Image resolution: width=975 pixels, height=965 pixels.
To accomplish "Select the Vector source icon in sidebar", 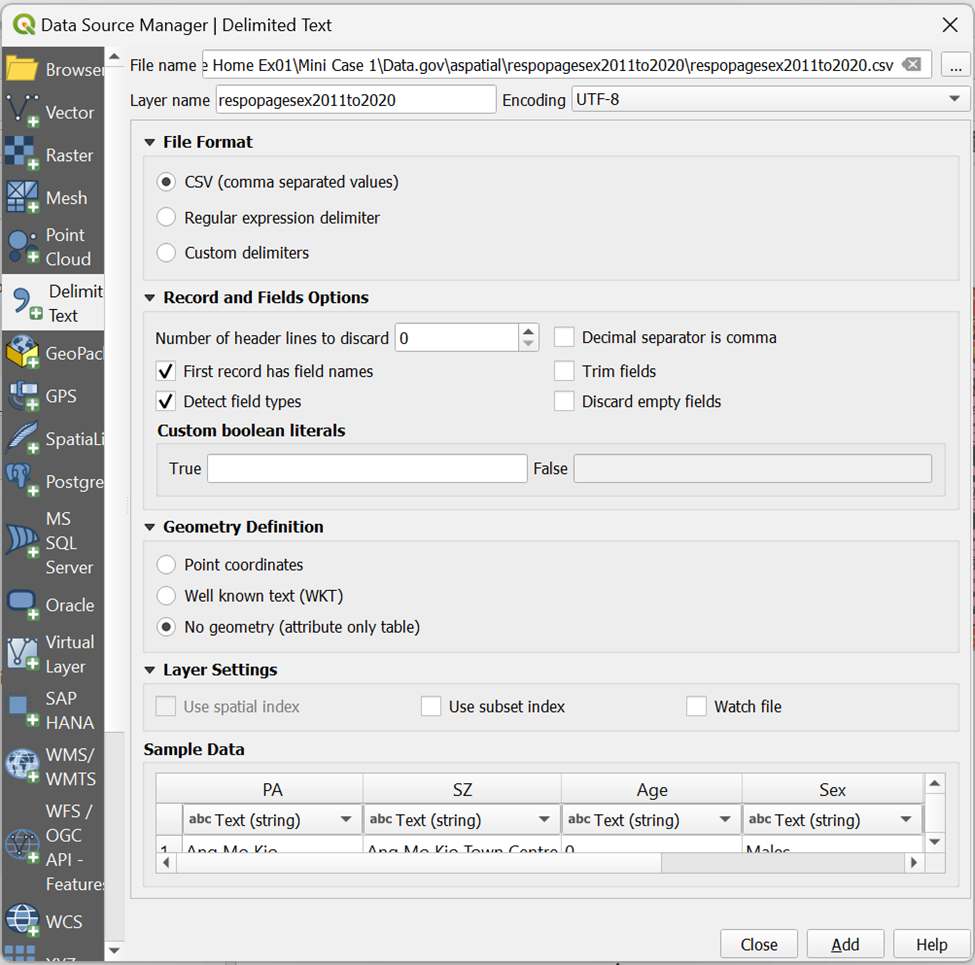I will click(22, 112).
